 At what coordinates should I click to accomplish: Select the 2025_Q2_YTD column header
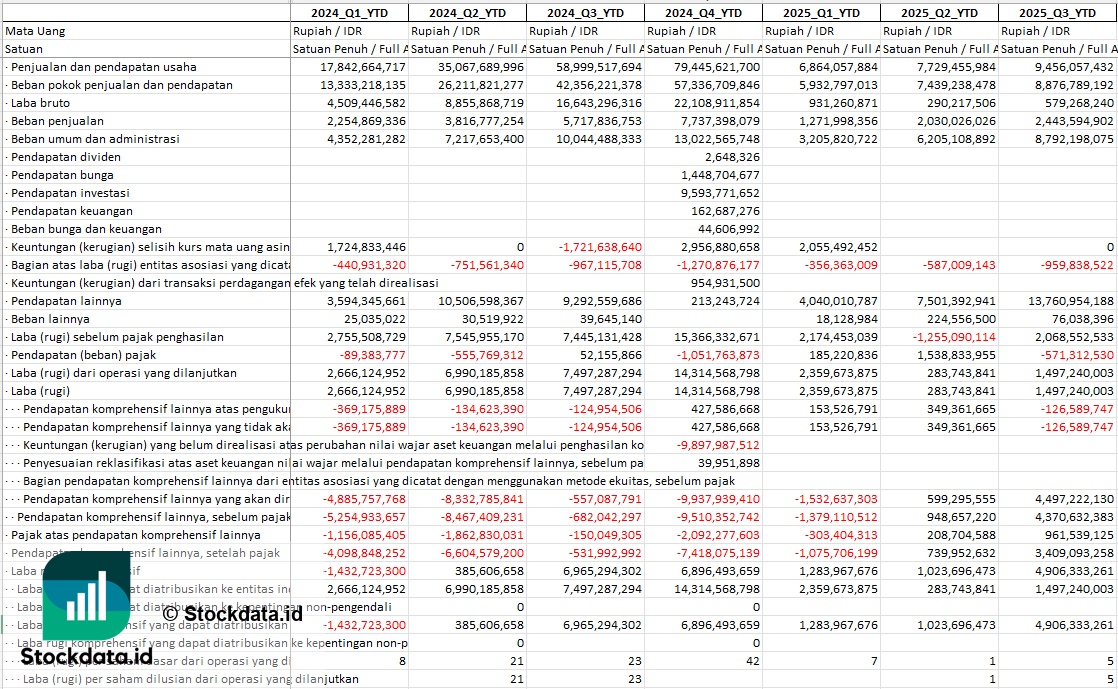(939, 13)
